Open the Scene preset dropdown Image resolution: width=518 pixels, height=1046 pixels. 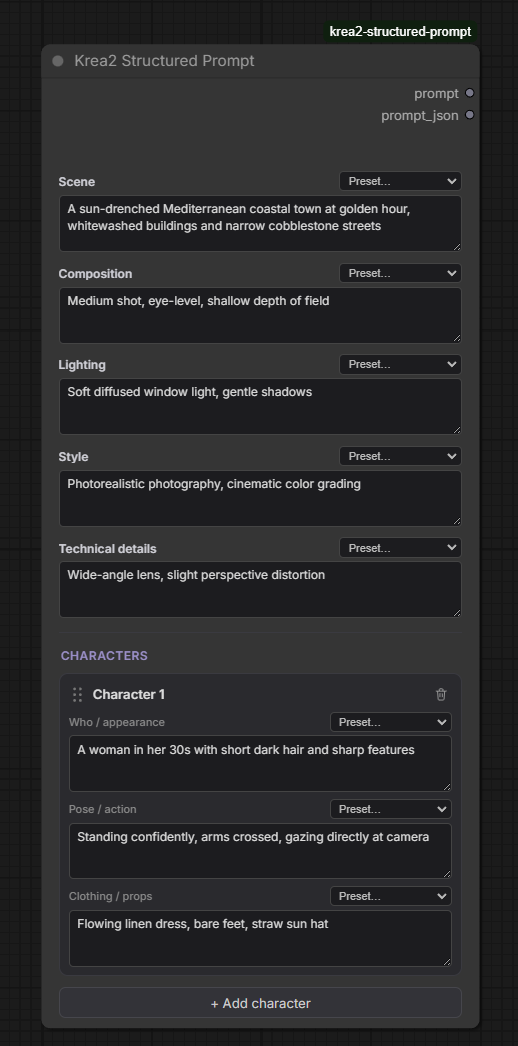(x=400, y=181)
